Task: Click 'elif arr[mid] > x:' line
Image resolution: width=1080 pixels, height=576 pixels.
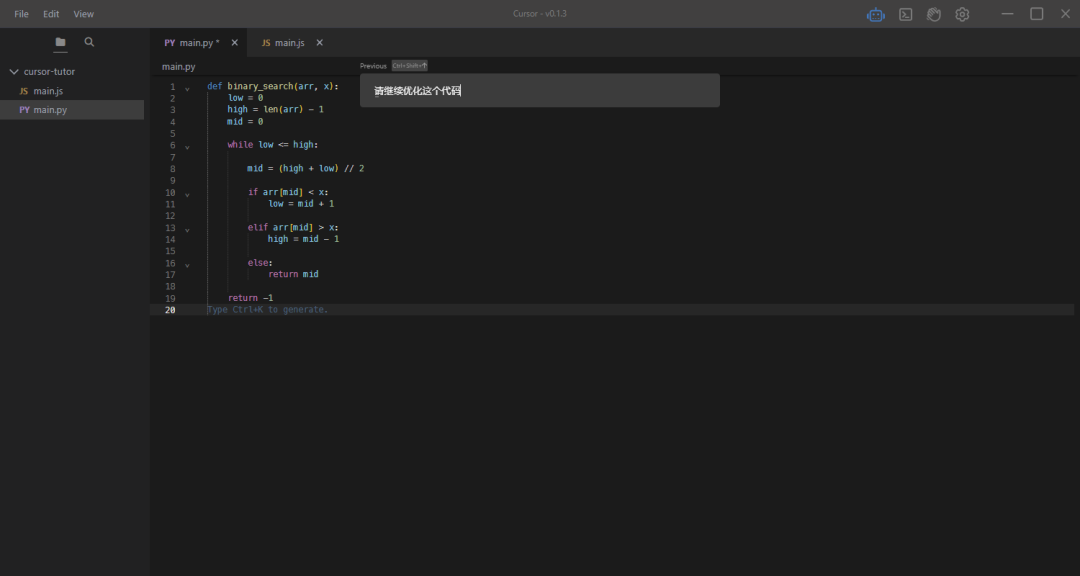Action: (x=293, y=227)
